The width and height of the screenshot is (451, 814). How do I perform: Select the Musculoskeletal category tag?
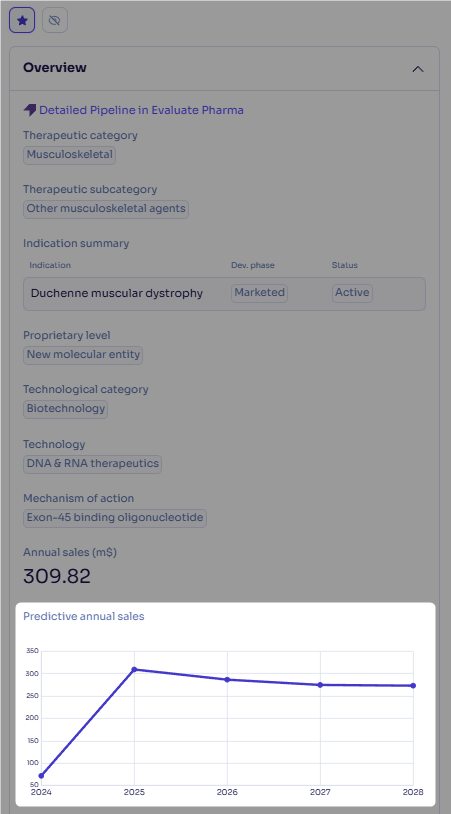click(70, 155)
